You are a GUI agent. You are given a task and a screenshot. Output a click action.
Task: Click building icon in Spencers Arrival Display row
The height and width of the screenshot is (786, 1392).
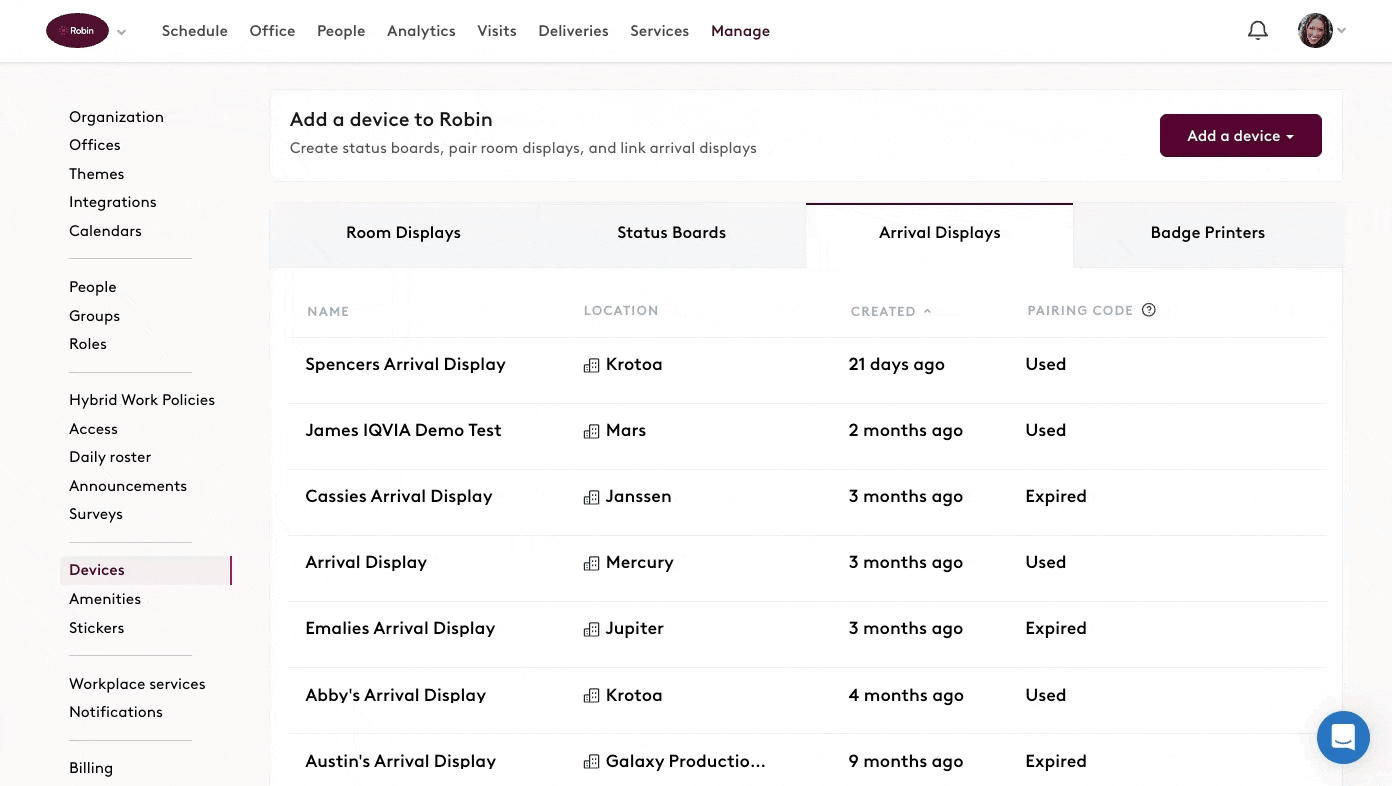pos(592,365)
